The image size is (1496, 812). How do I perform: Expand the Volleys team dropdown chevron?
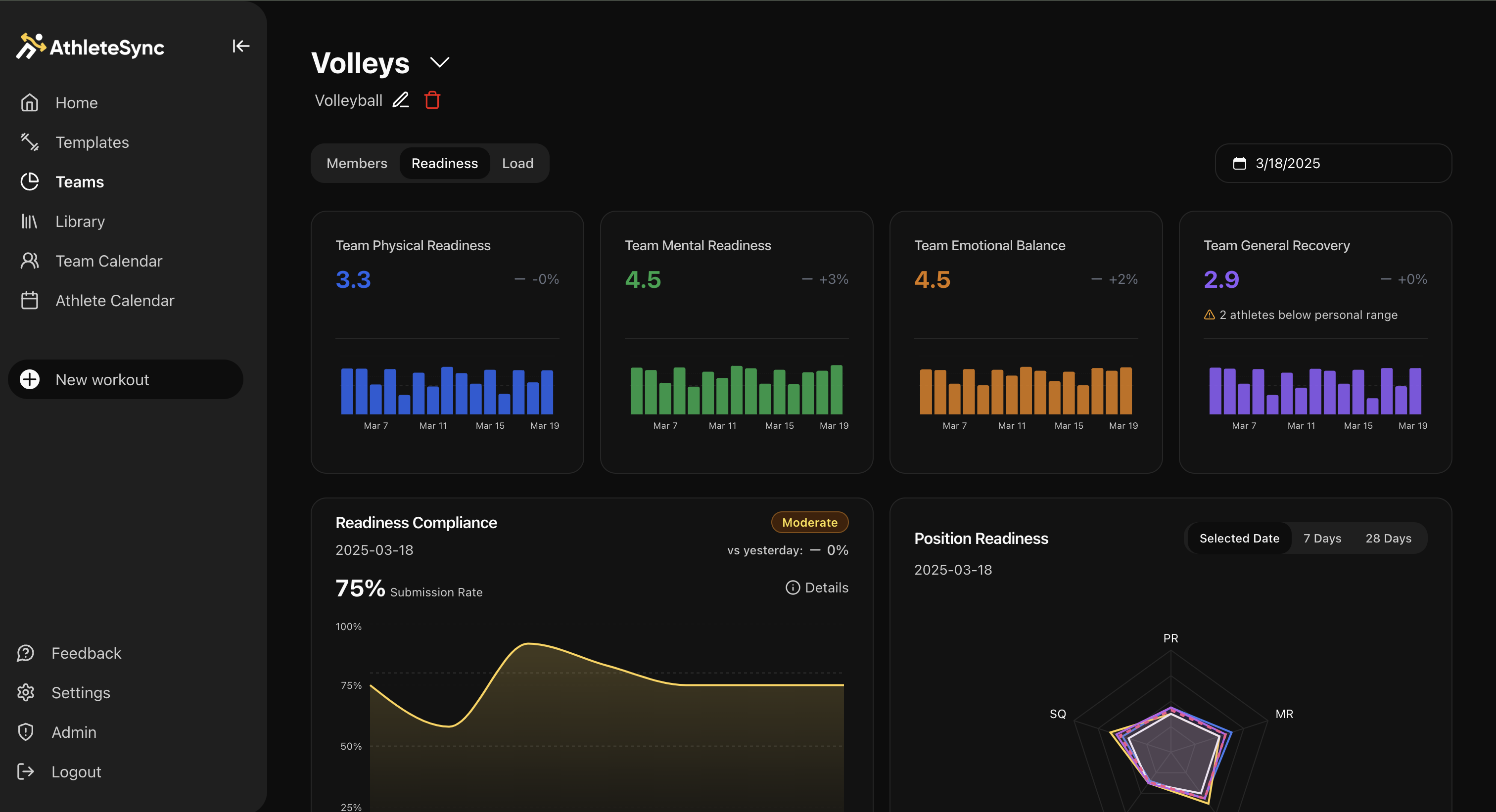click(440, 62)
